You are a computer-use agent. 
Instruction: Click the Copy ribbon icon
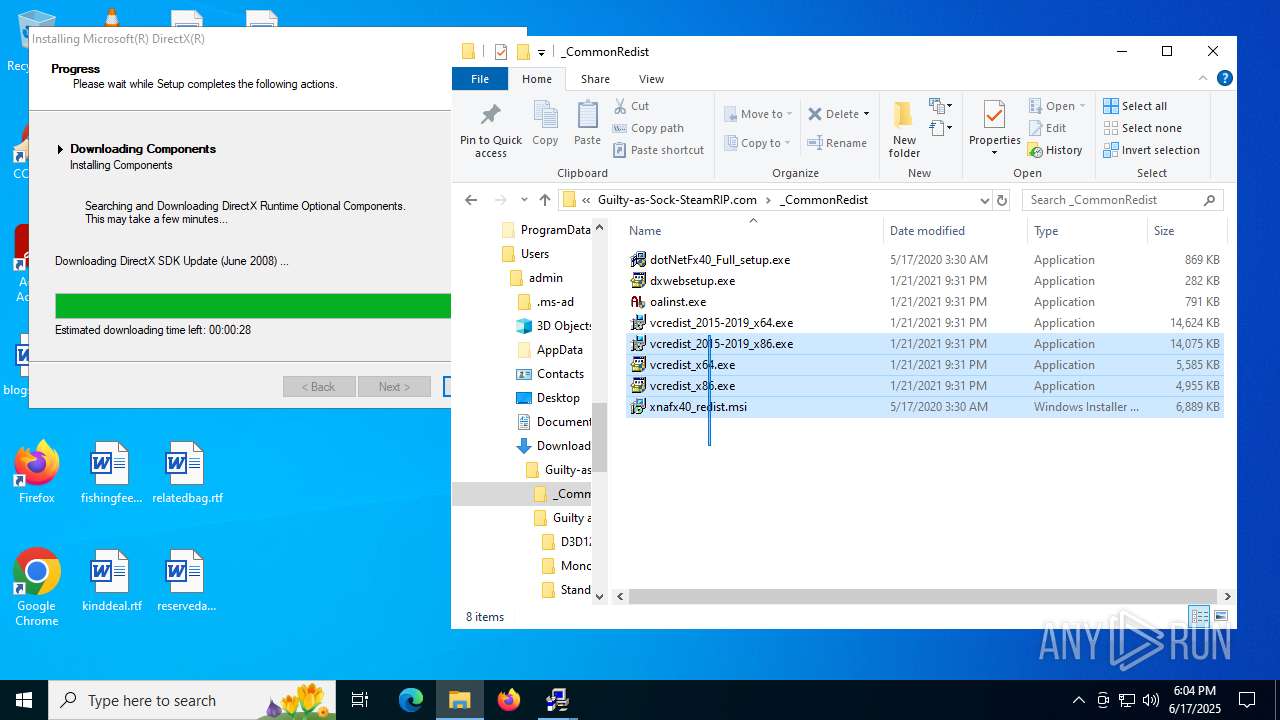[x=545, y=124]
